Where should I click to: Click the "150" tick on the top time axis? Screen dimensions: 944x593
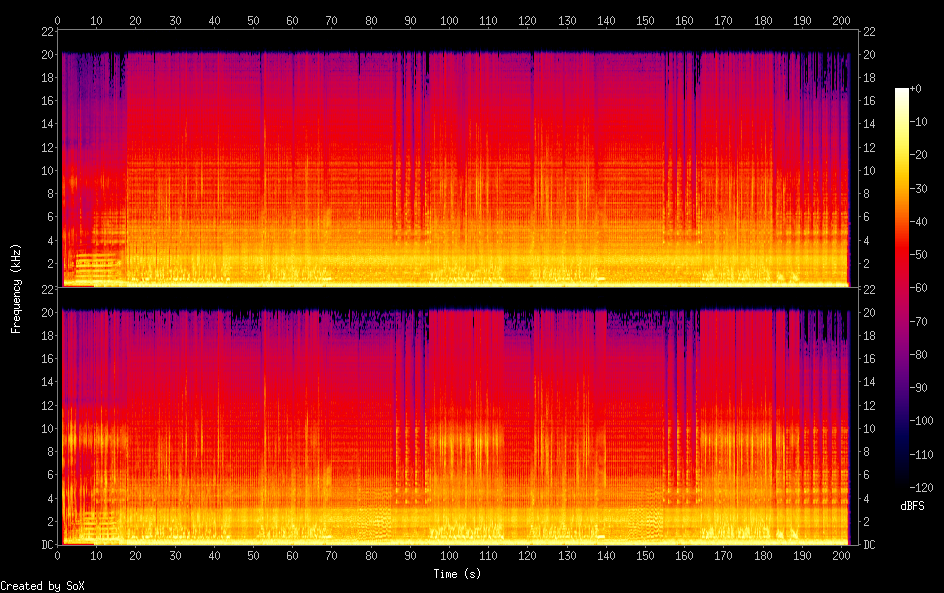pyautogui.click(x=645, y=20)
